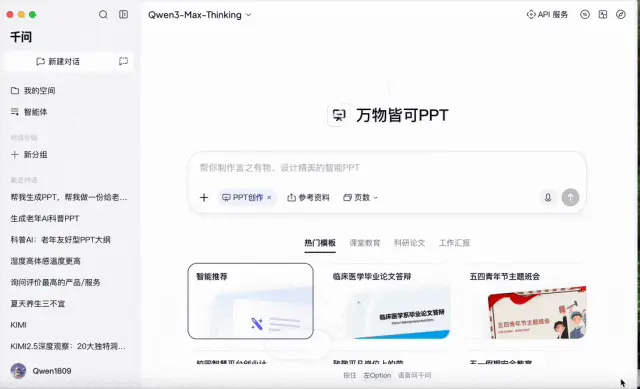Open chat 湿度高体感温度更高
Image resolution: width=640 pixels, height=389 pixels.
(x=45, y=261)
